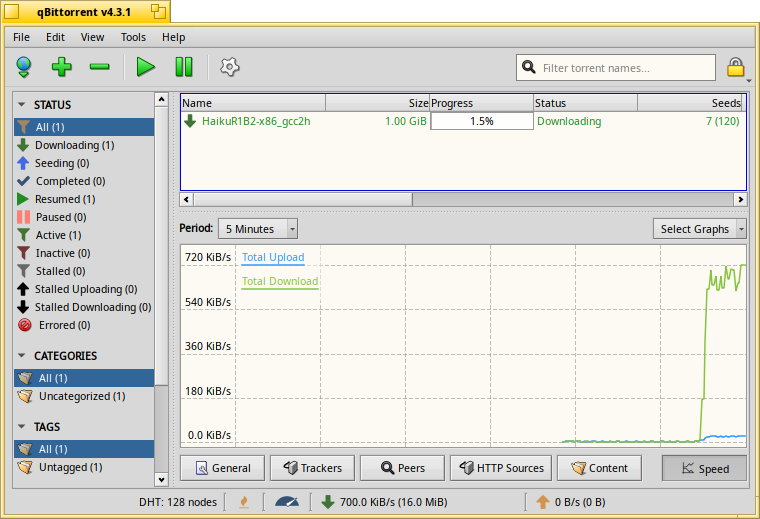The image size is (760, 519).
Task: Sort torrents by Progress column header
Action: [x=481, y=103]
